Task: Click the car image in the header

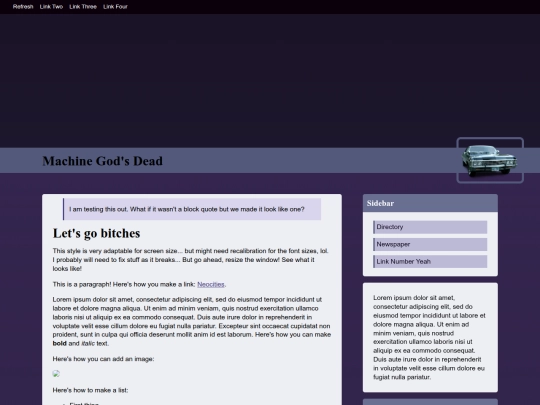Action: [x=490, y=160]
